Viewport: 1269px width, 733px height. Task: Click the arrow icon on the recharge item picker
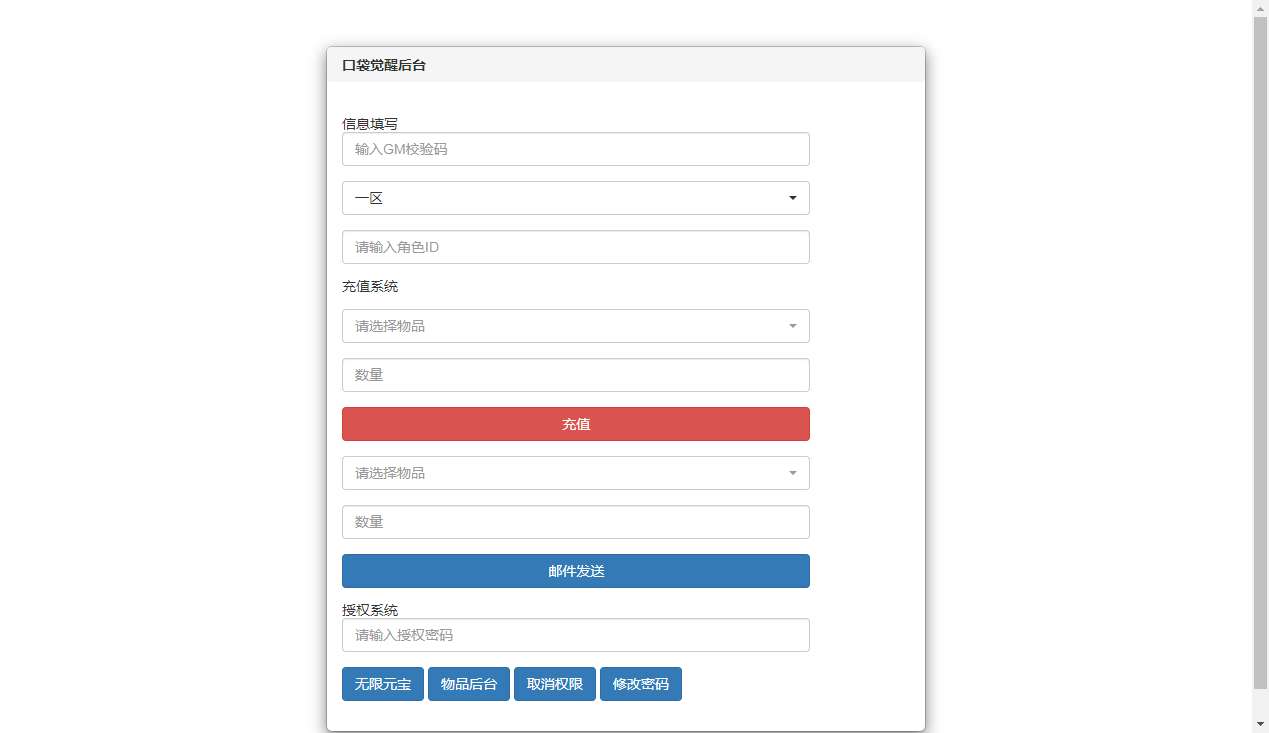(792, 326)
